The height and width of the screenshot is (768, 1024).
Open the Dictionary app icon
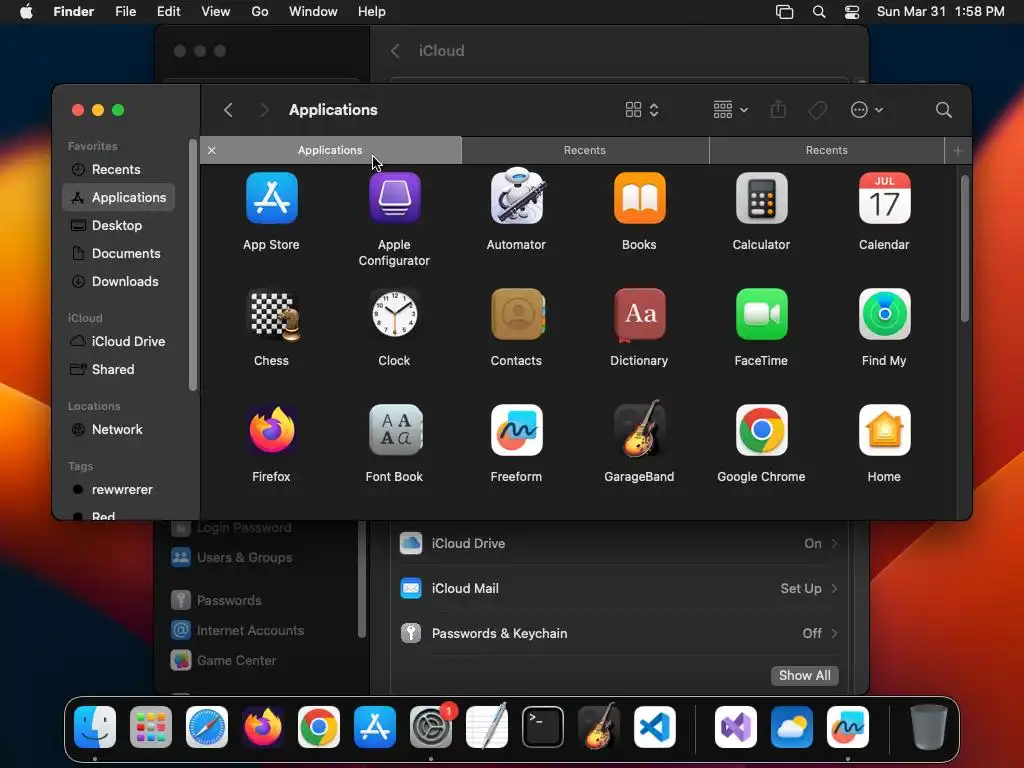click(x=639, y=314)
